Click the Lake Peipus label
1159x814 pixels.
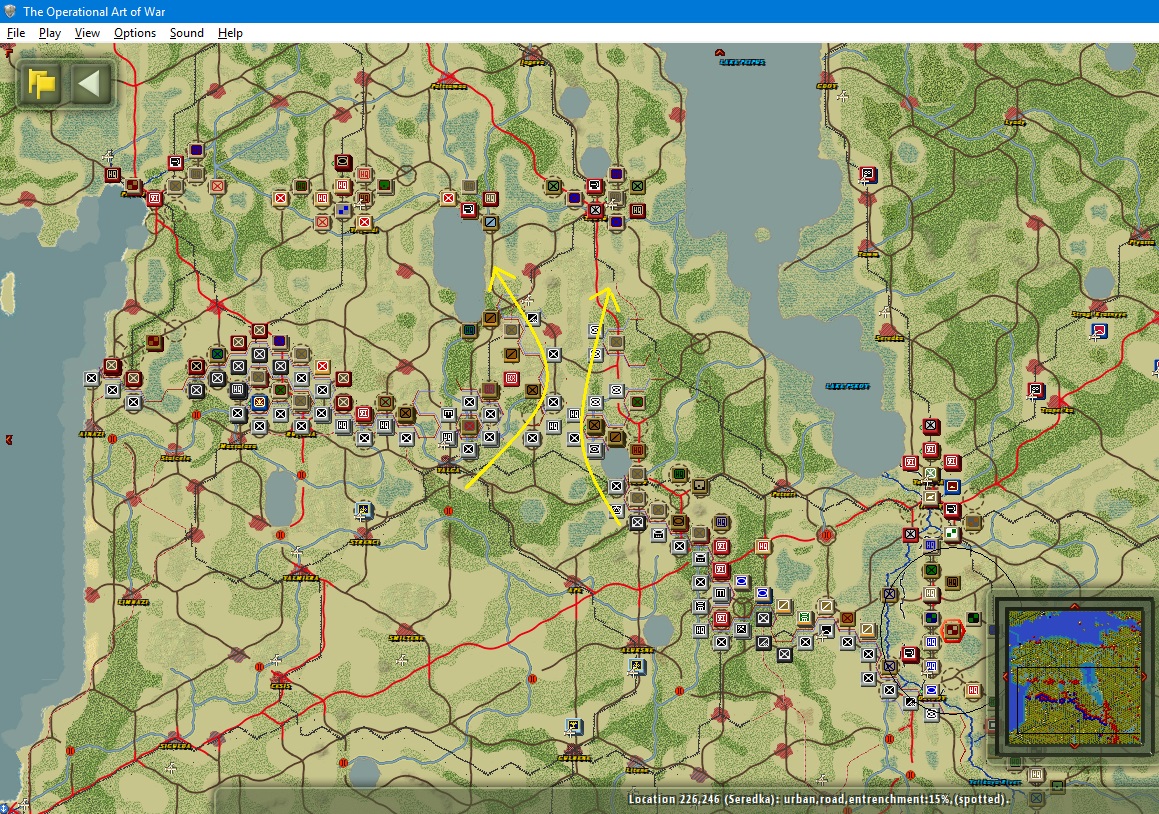[742, 62]
